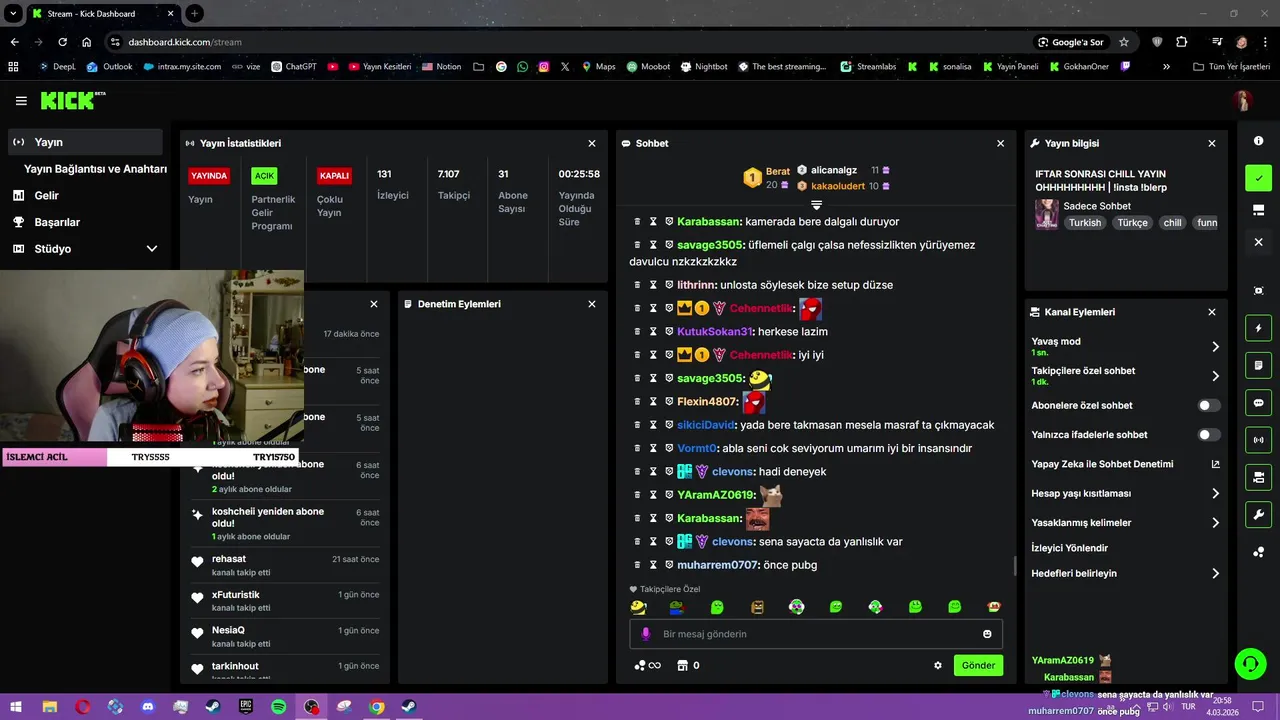Click İzleyici Yönlendir option
This screenshot has width=1280, height=720.
coord(1070,548)
